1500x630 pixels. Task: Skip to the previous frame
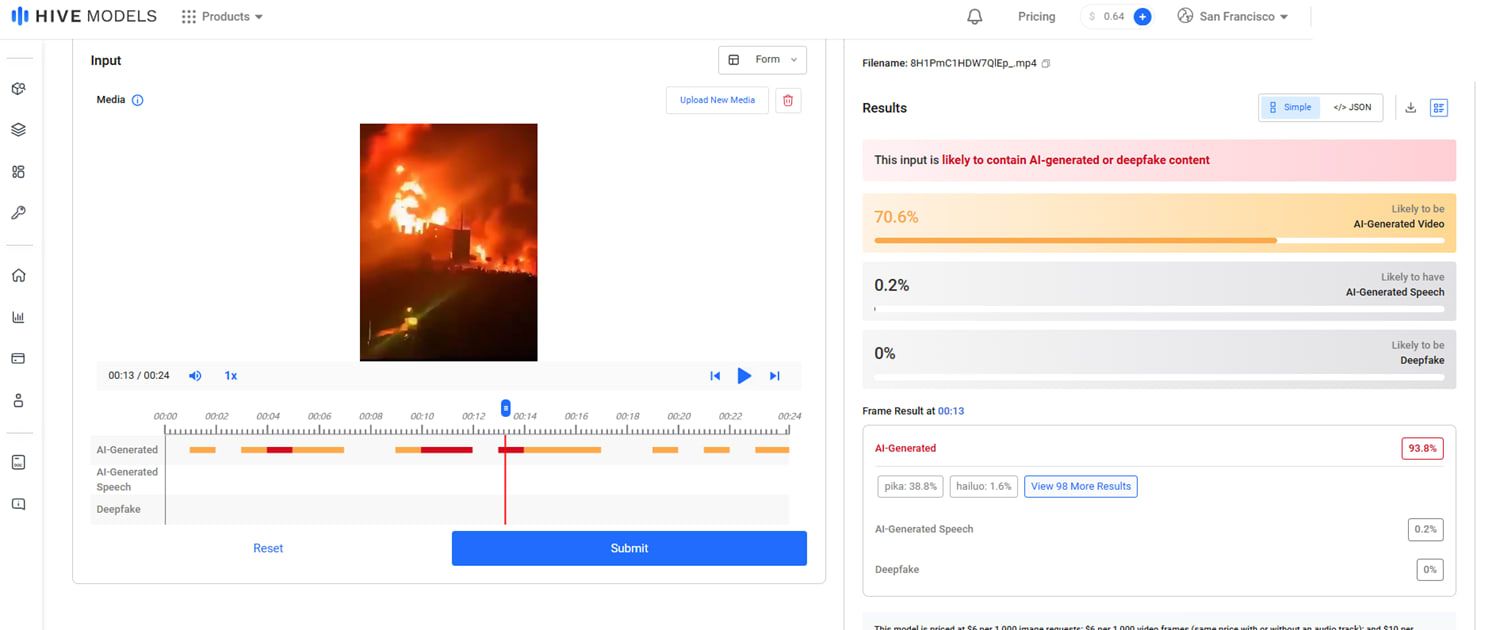click(x=715, y=376)
